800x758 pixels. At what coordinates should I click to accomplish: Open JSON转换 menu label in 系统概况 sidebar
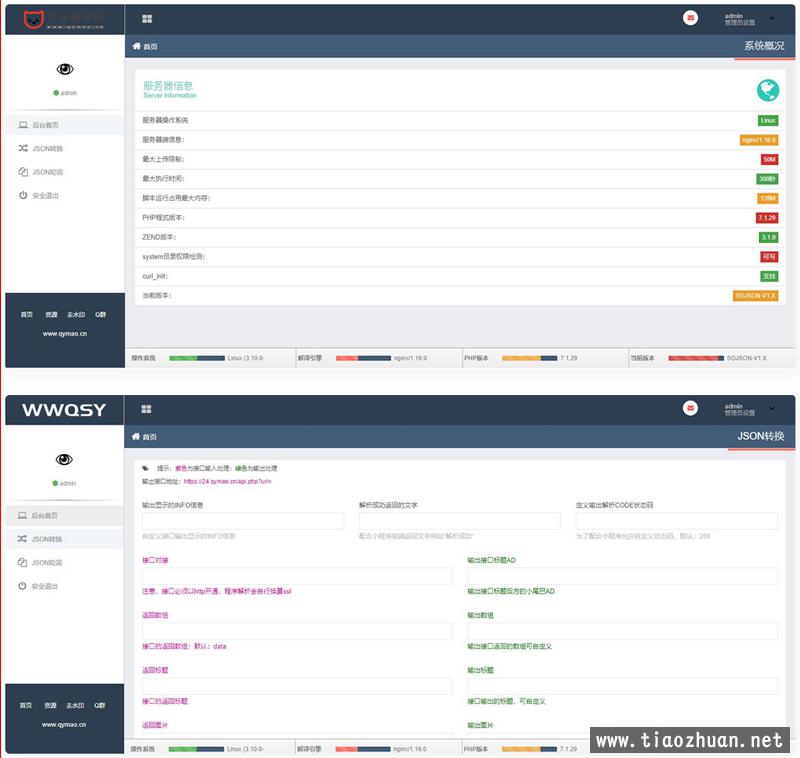[x=47, y=148]
